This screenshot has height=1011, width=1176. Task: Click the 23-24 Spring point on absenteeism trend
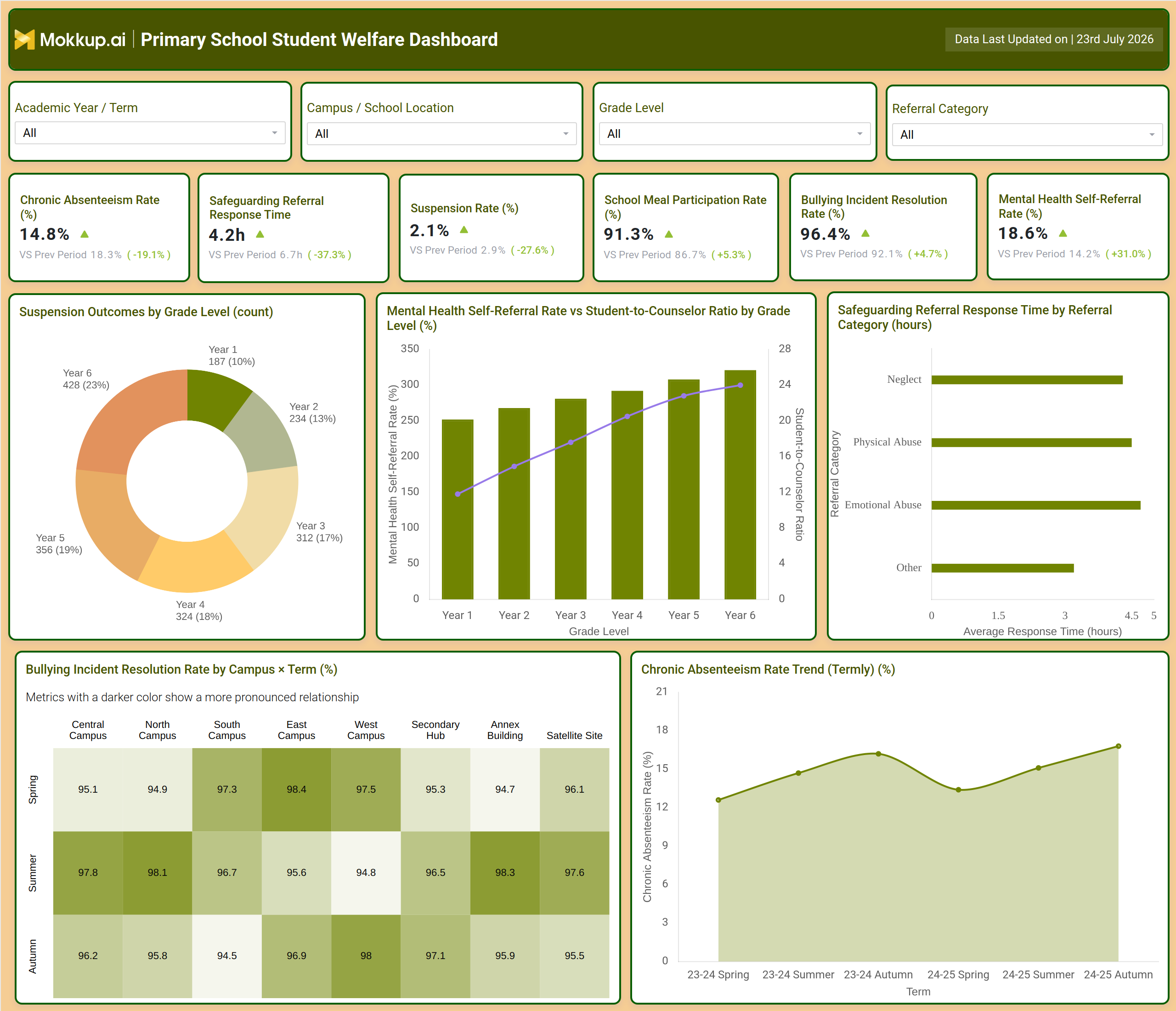(718, 800)
